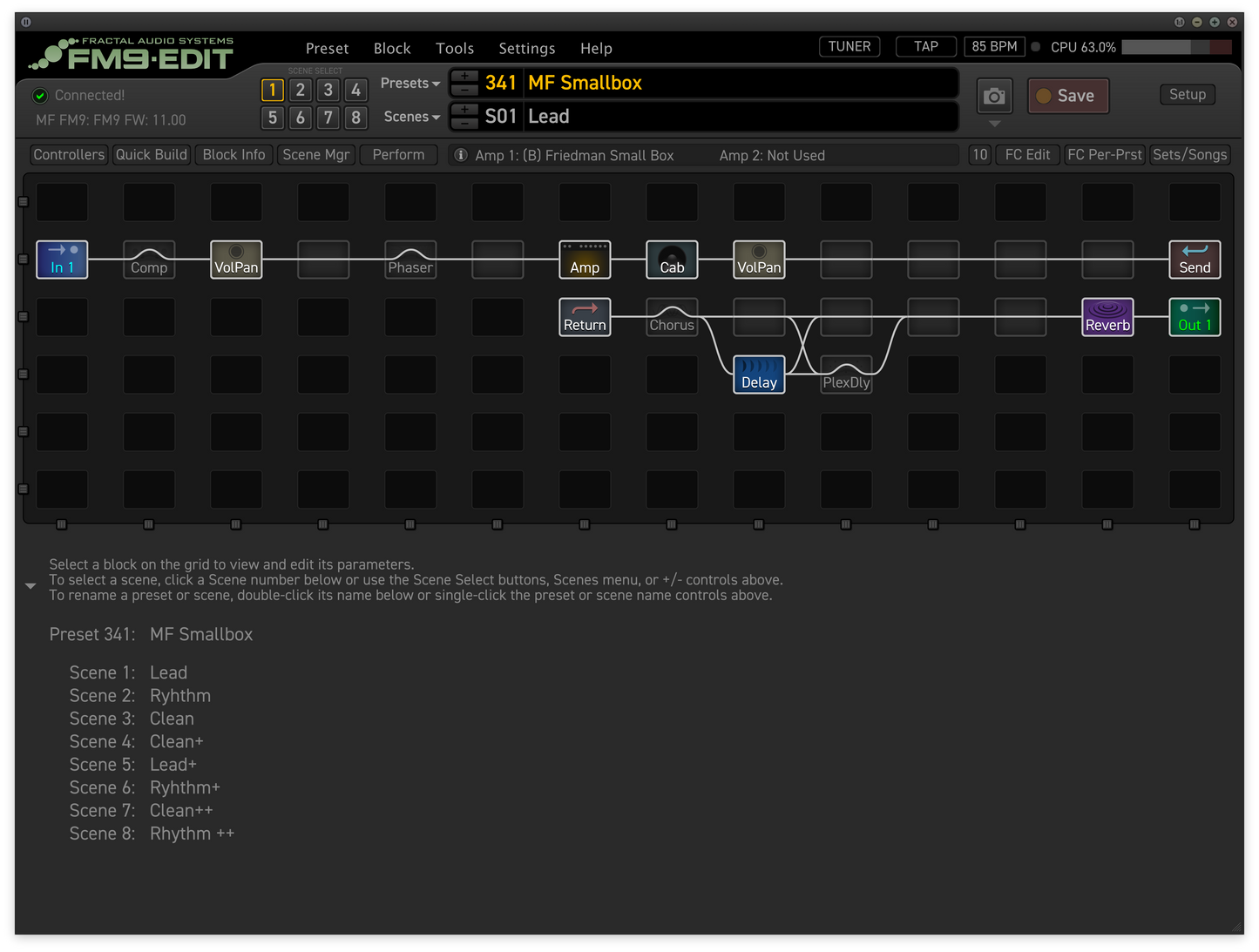Open the Preset menu

(x=327, y=49)
